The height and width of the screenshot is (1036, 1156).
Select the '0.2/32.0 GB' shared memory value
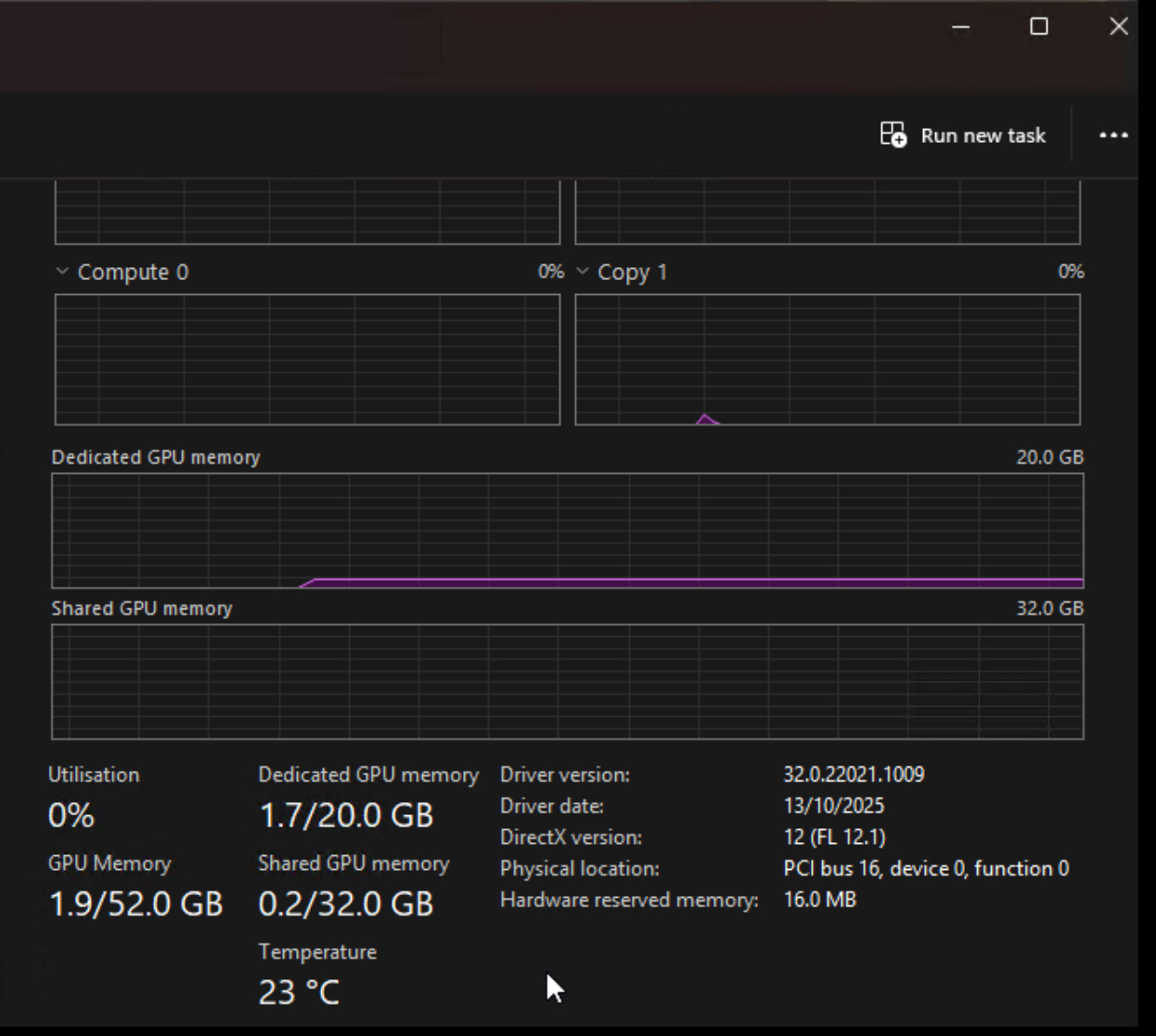tap(346, 903)
